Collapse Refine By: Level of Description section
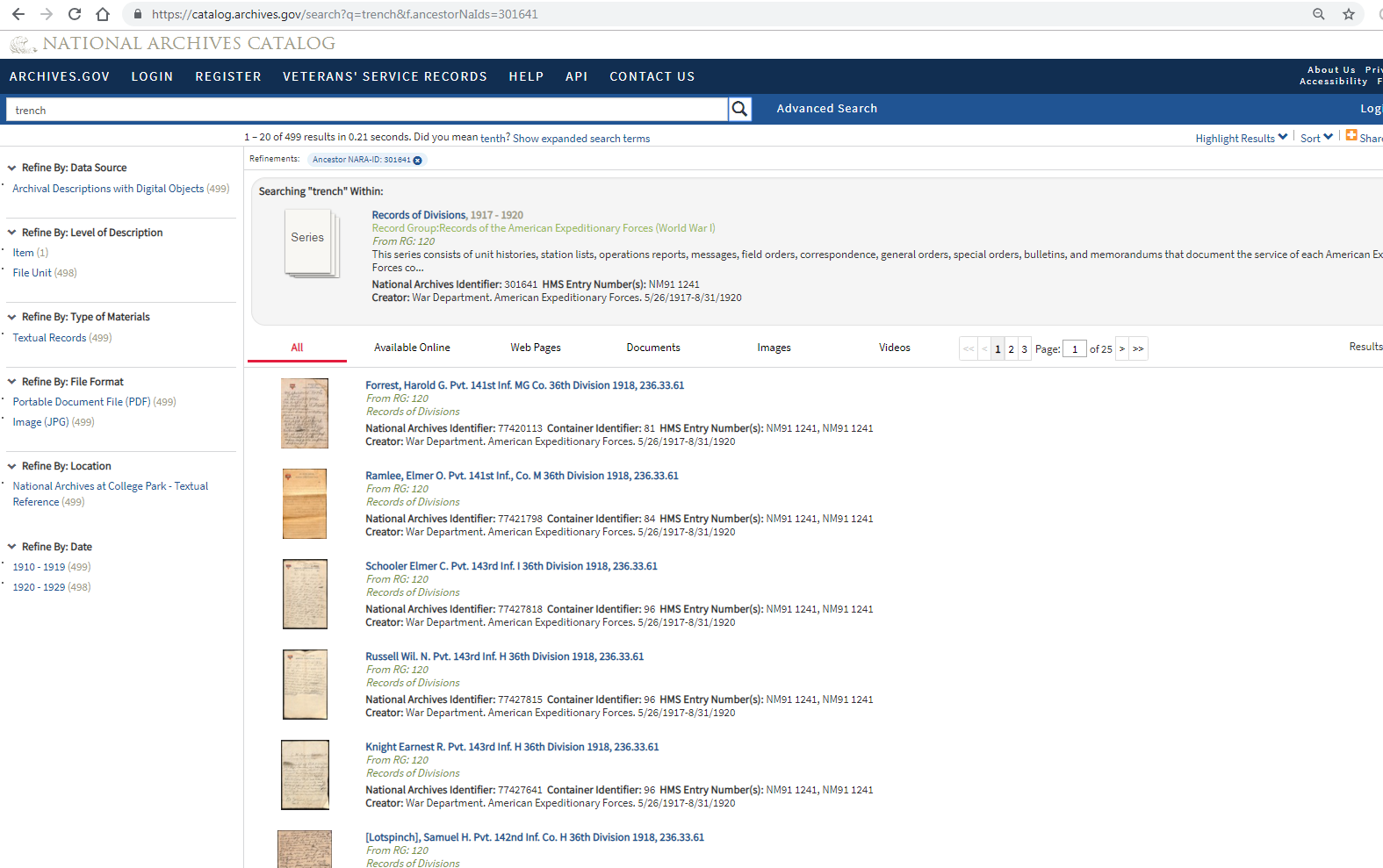This screenshot has width=1383, height=868. point(12,233)
